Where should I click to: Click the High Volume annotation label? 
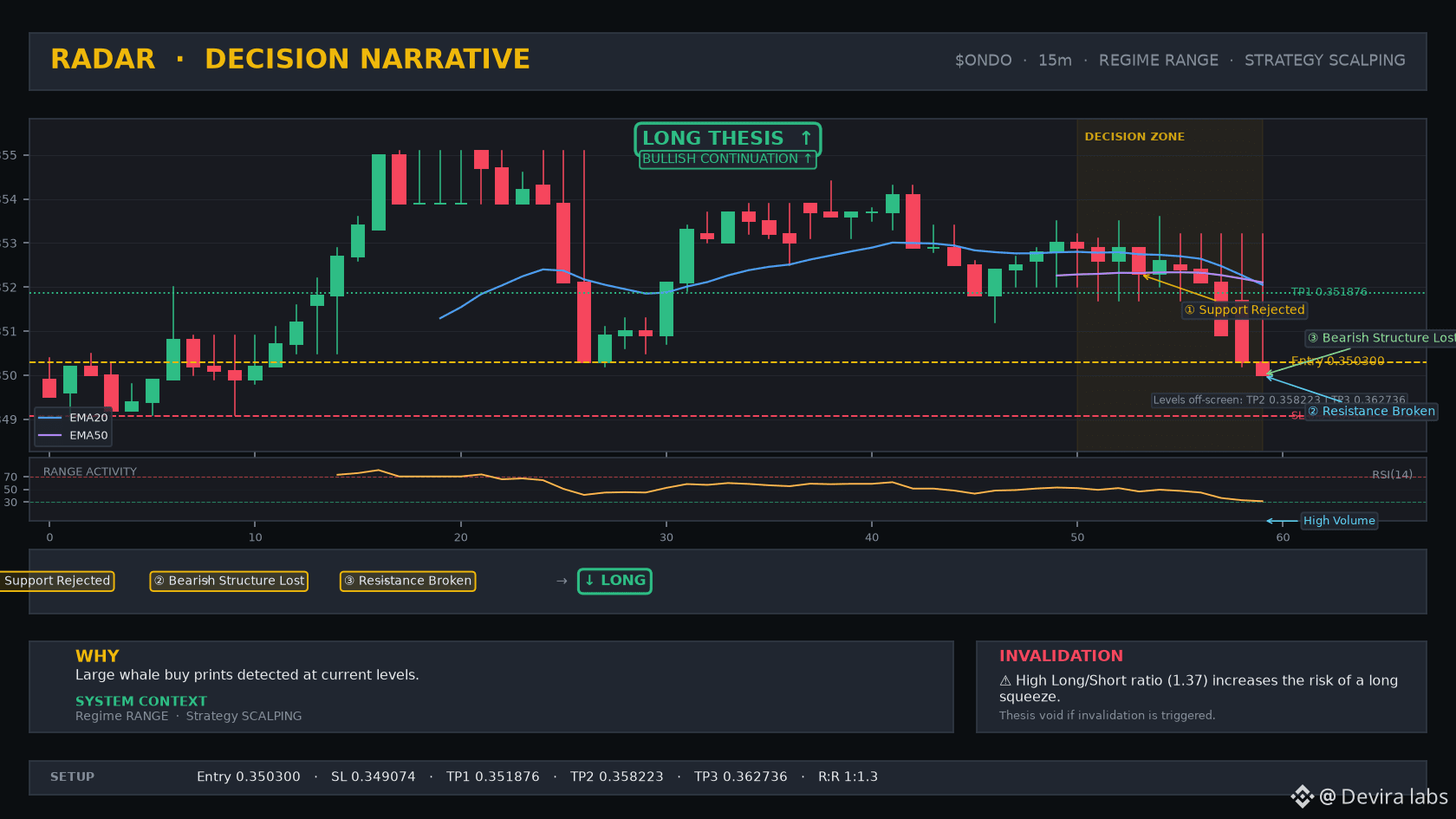pyautogui.click(x=1339, y=521)
